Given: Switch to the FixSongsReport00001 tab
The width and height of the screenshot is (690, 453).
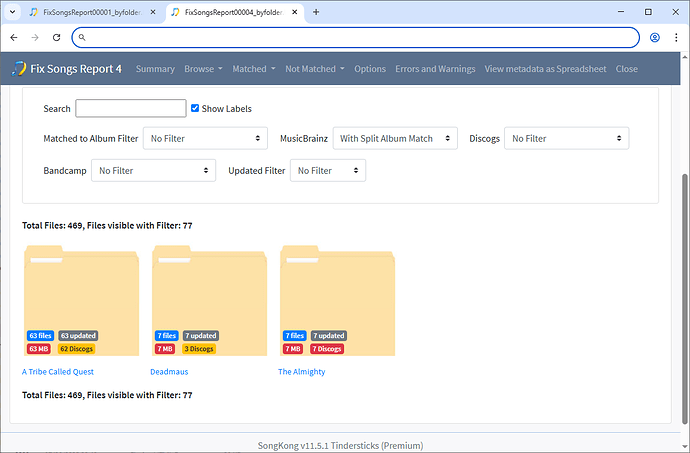Looking at the screenshot, I should click(x=92, y=12).
